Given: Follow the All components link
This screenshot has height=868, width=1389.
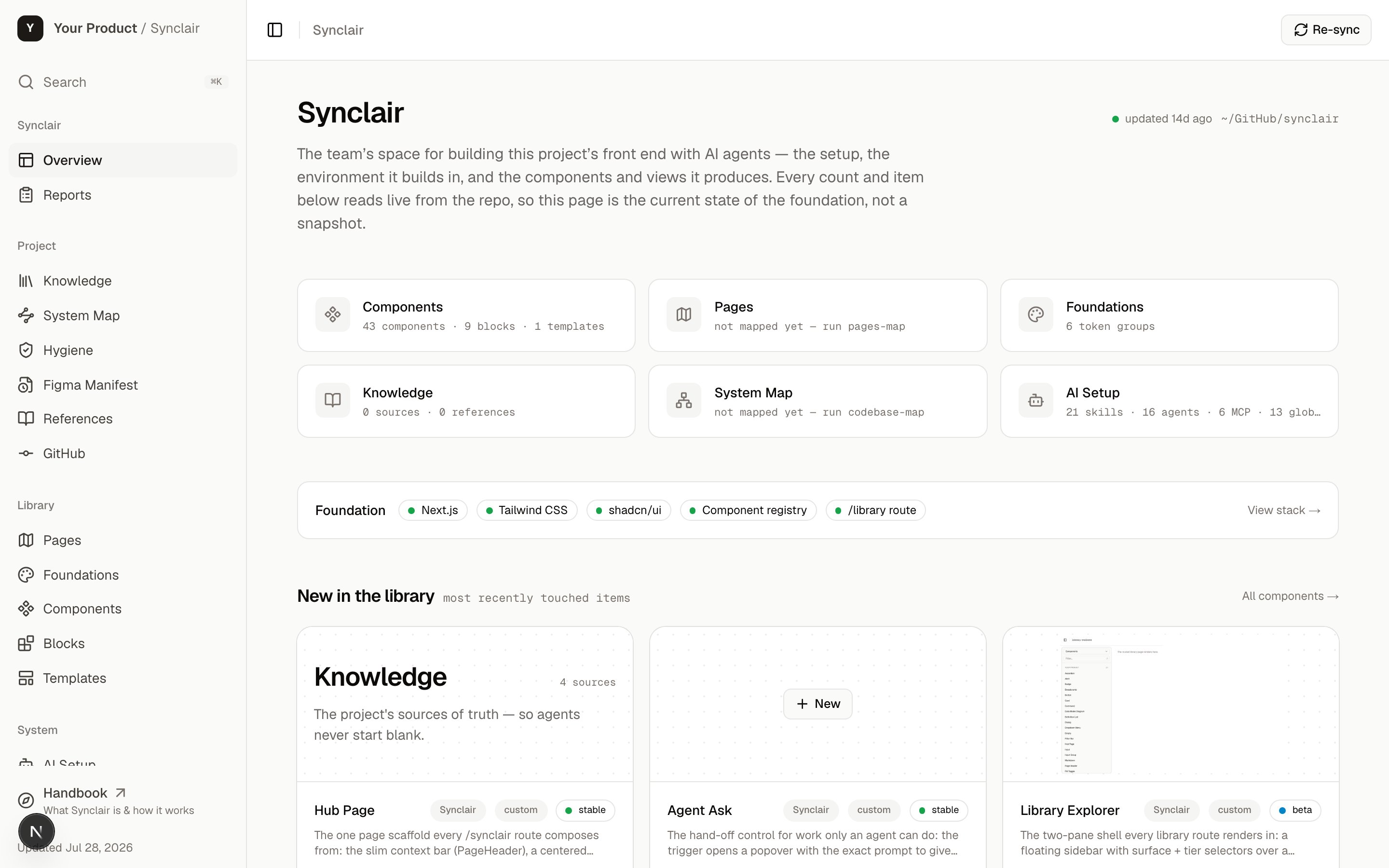Looking at the screenshot, I should coord(1290,597).
